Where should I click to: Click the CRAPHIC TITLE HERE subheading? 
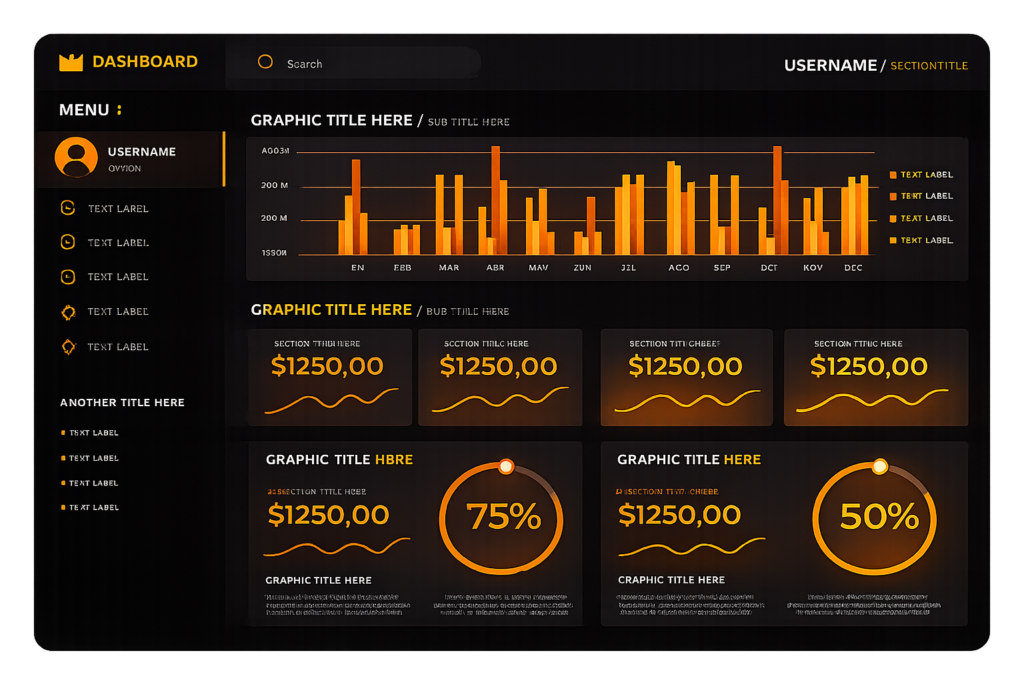click(671, 580)
